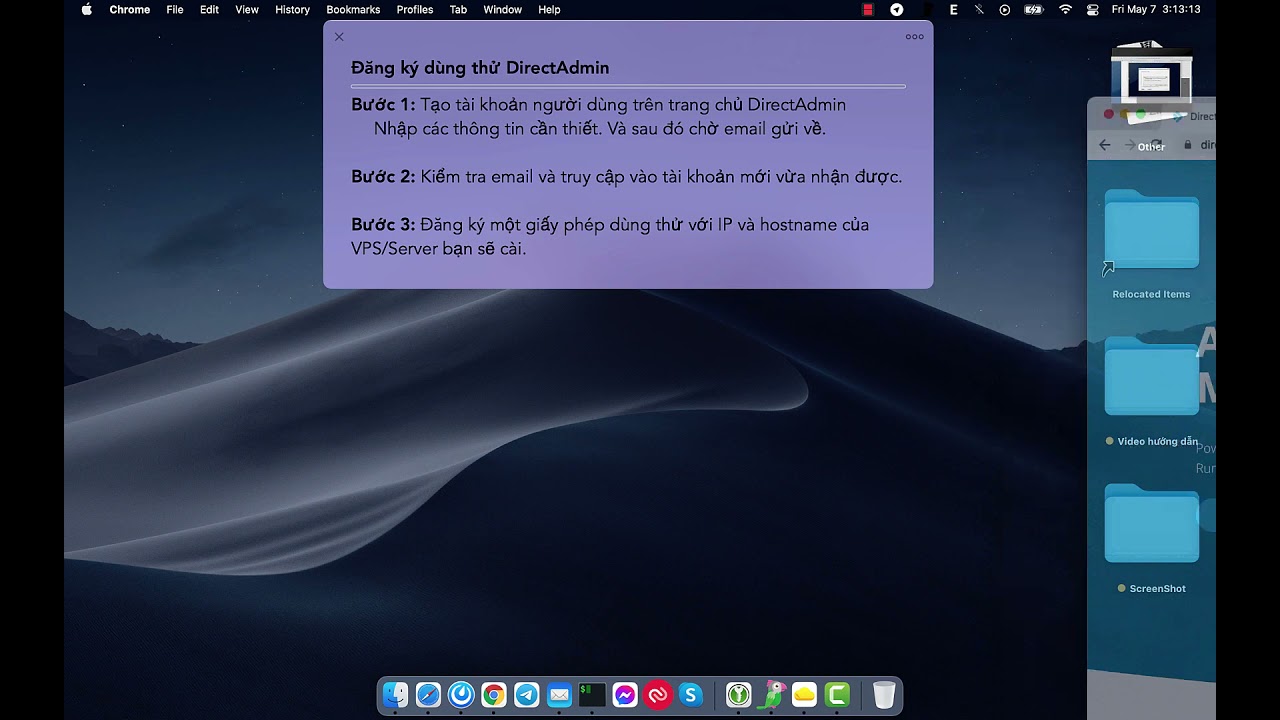Click the red recording icon in menu bar
The width and height of the screenshot is (1280, 720).
point(868,9)
